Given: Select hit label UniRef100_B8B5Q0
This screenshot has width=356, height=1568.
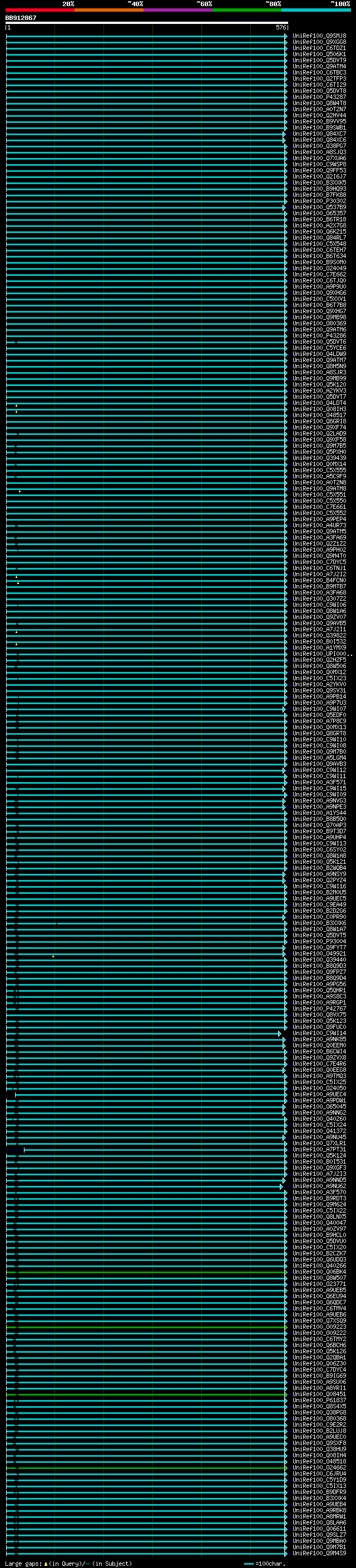Looking at the screenshot, I should pyautogui.click(x=319, y=819).
